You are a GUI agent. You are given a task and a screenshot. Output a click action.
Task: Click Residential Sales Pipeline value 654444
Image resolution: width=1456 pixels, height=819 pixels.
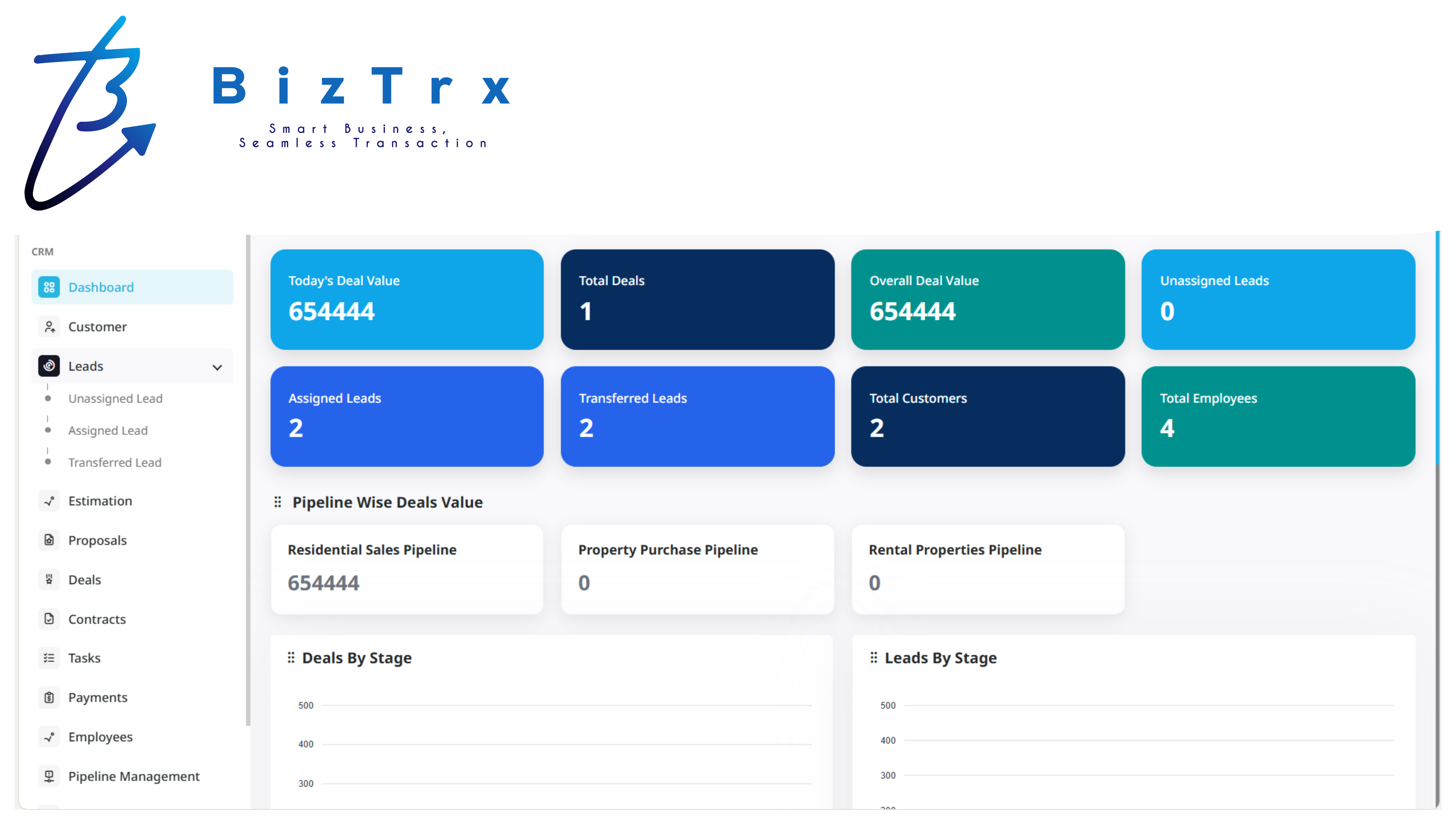pyautogui.click(x=323, y=583)
